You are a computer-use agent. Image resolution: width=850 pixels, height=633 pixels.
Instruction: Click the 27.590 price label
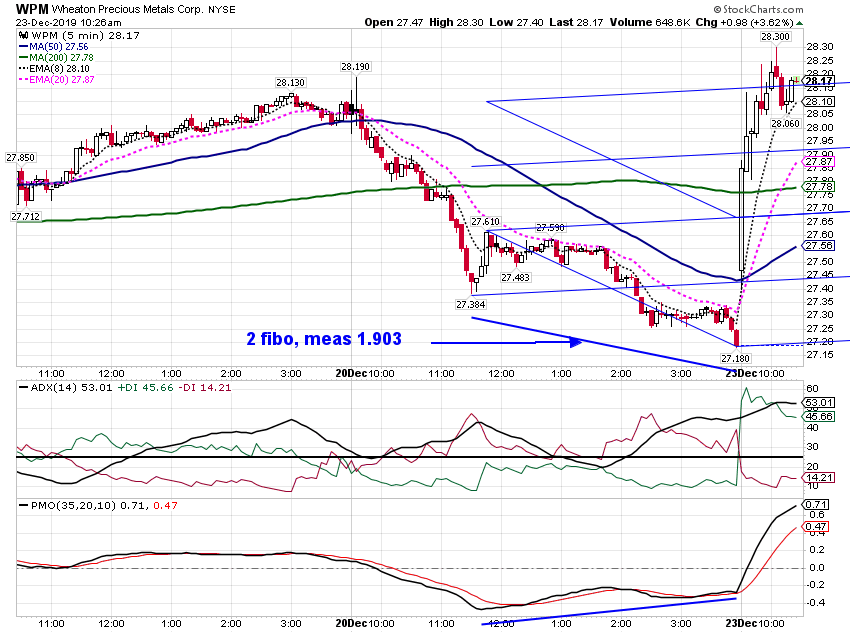(550, 228)
